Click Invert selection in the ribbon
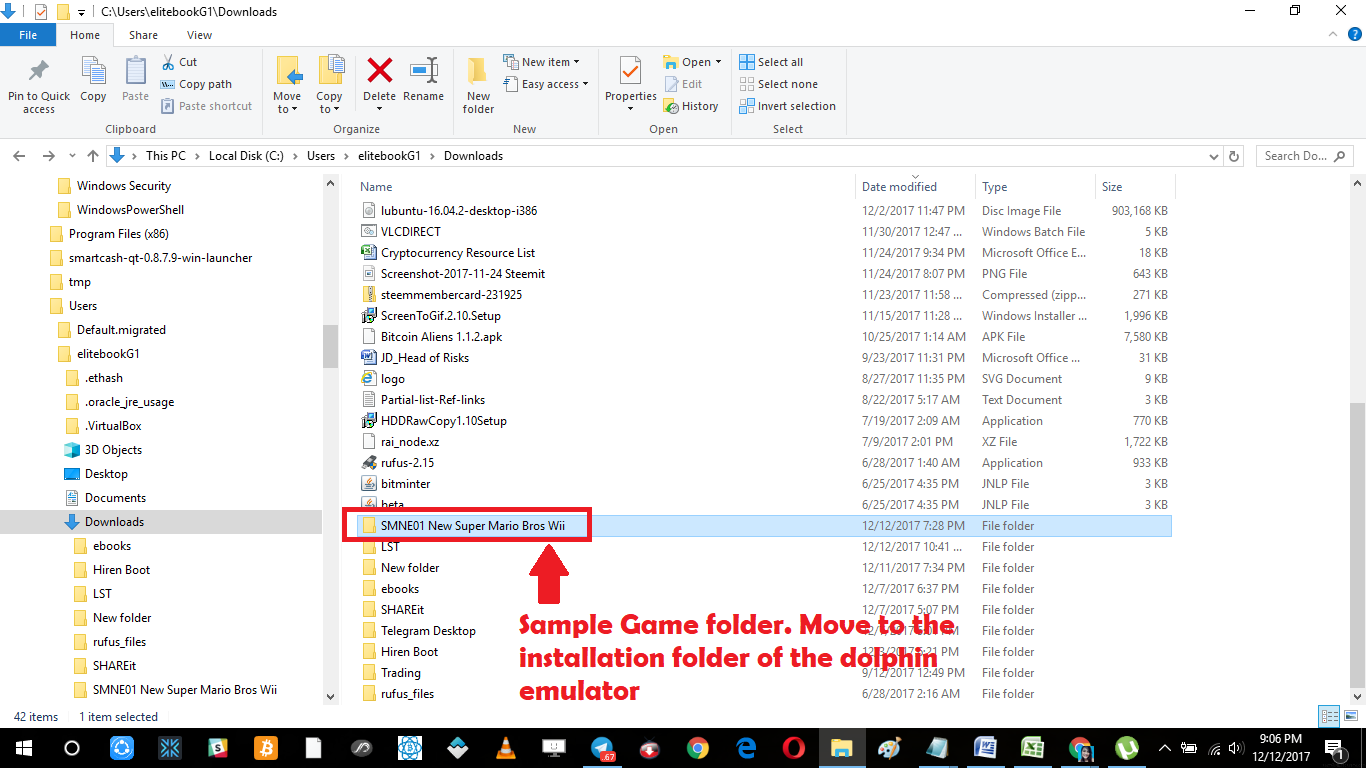Image resolution: width=1366 pixels, height=768 pixels. click(x=787, y=106)
